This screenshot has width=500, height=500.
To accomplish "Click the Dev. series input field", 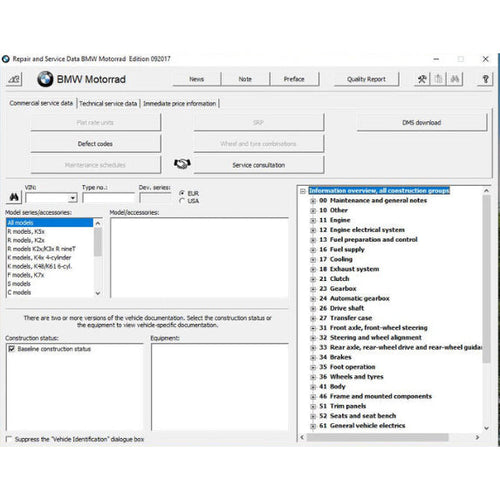I will coord(155,198).
